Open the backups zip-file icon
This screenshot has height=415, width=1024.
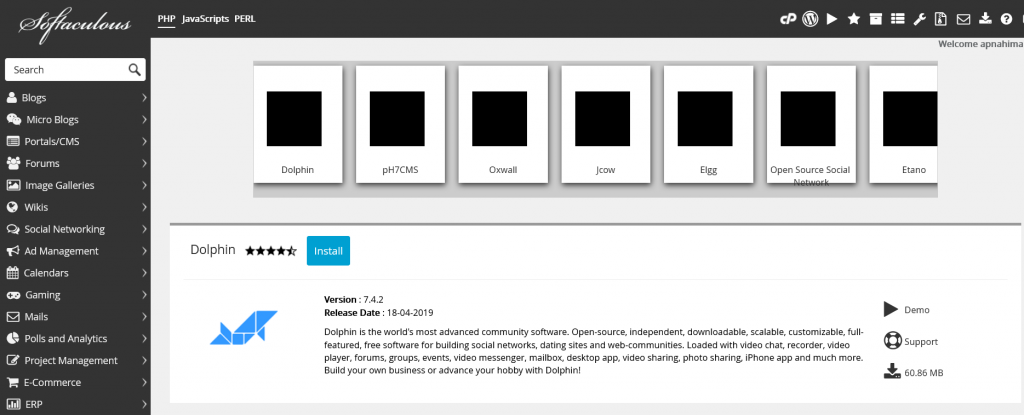coord(941,19)
